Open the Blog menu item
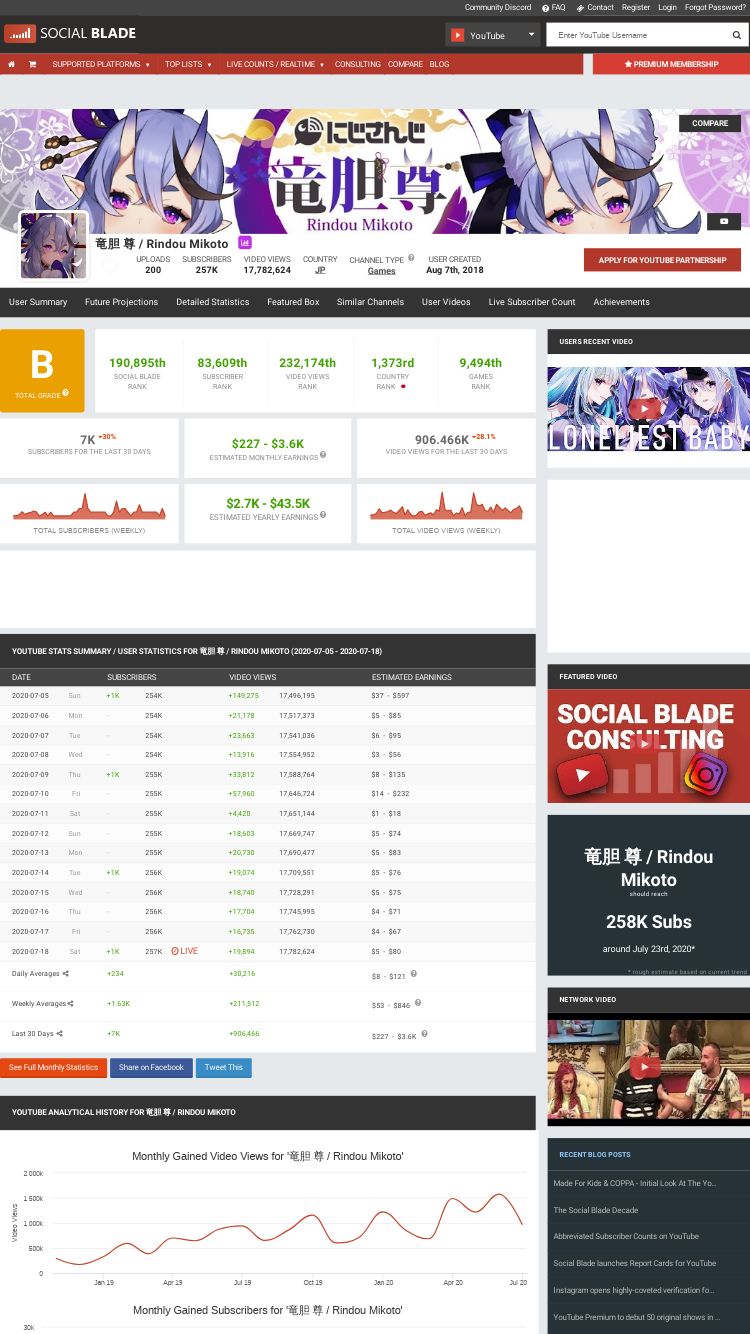The image size is (750, 1334). 439,64
